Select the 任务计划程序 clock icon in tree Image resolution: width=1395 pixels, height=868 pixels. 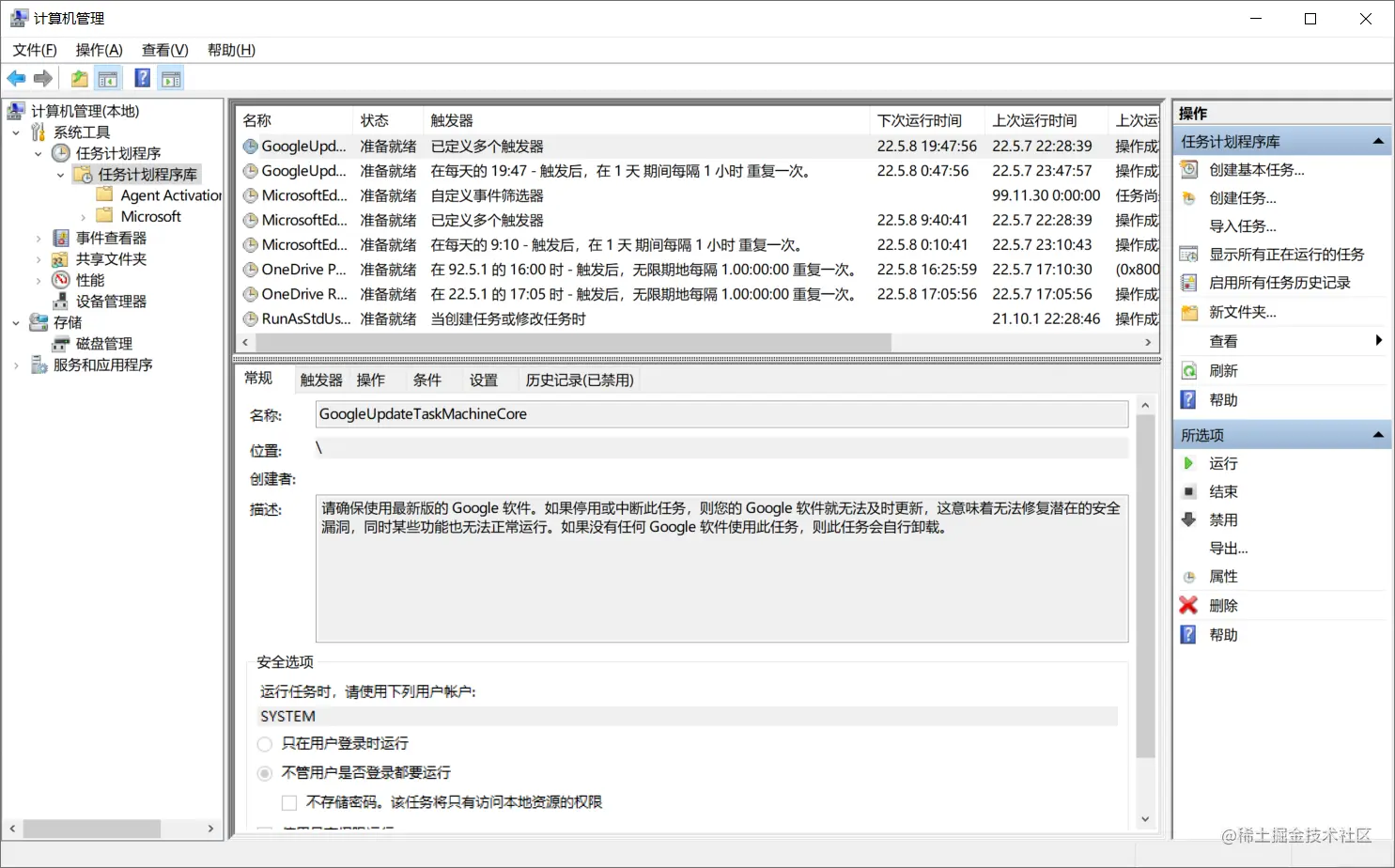coord(61,153)
